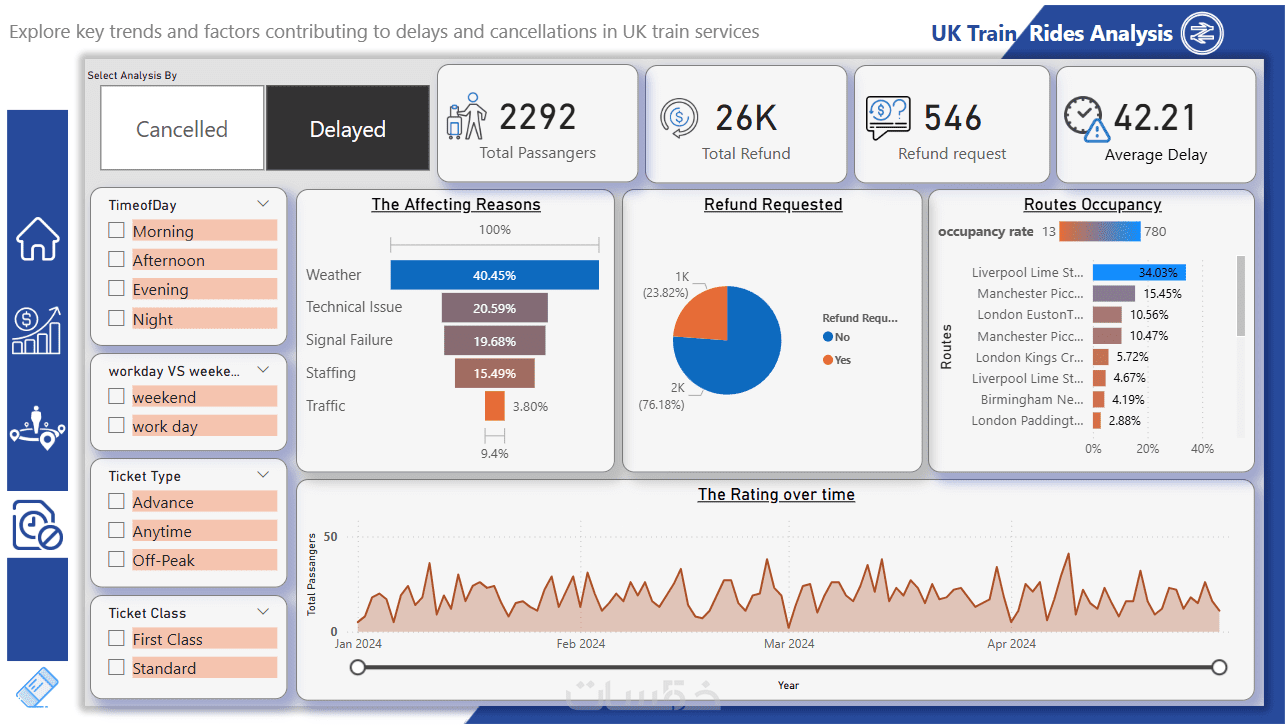Click the clock warning delay icon

point(1087,119)
